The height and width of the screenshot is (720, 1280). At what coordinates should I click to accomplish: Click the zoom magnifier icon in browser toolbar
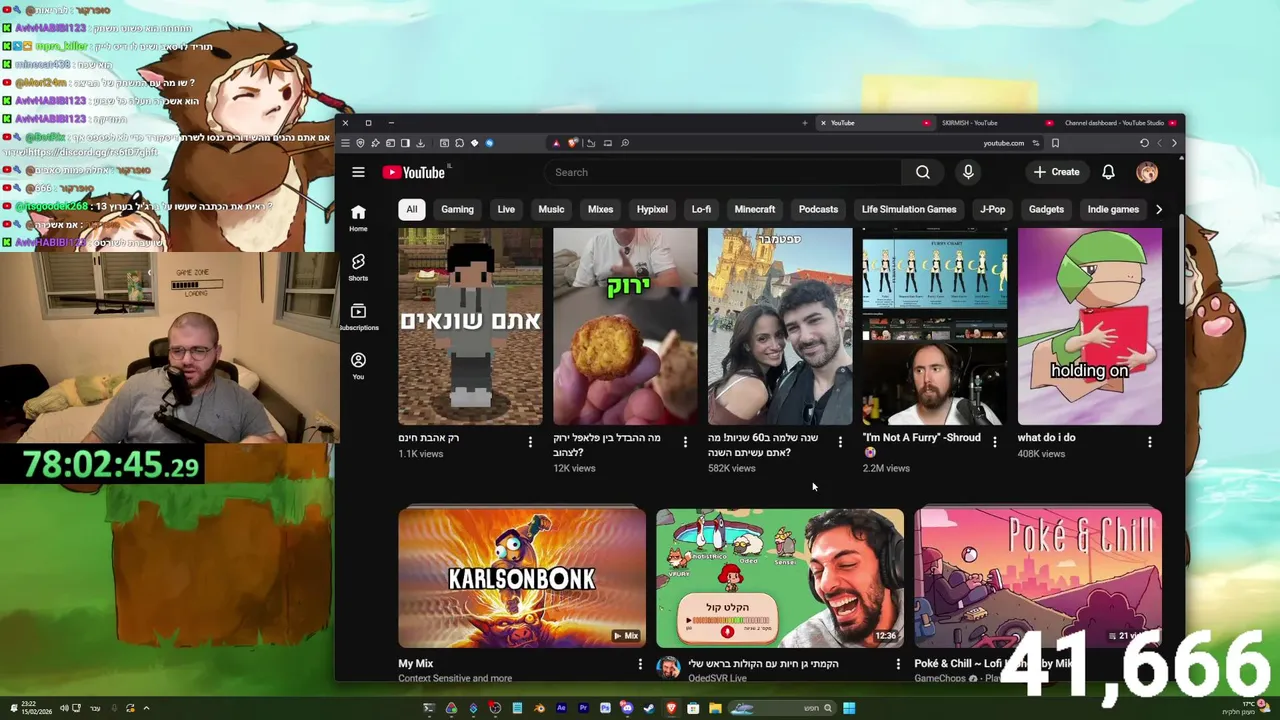(625, 143)
